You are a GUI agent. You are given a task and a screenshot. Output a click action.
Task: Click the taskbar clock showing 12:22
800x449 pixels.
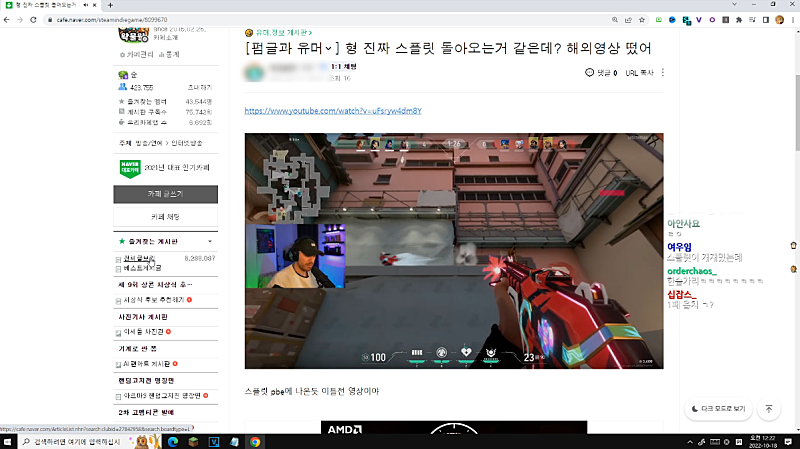(763, 442)
